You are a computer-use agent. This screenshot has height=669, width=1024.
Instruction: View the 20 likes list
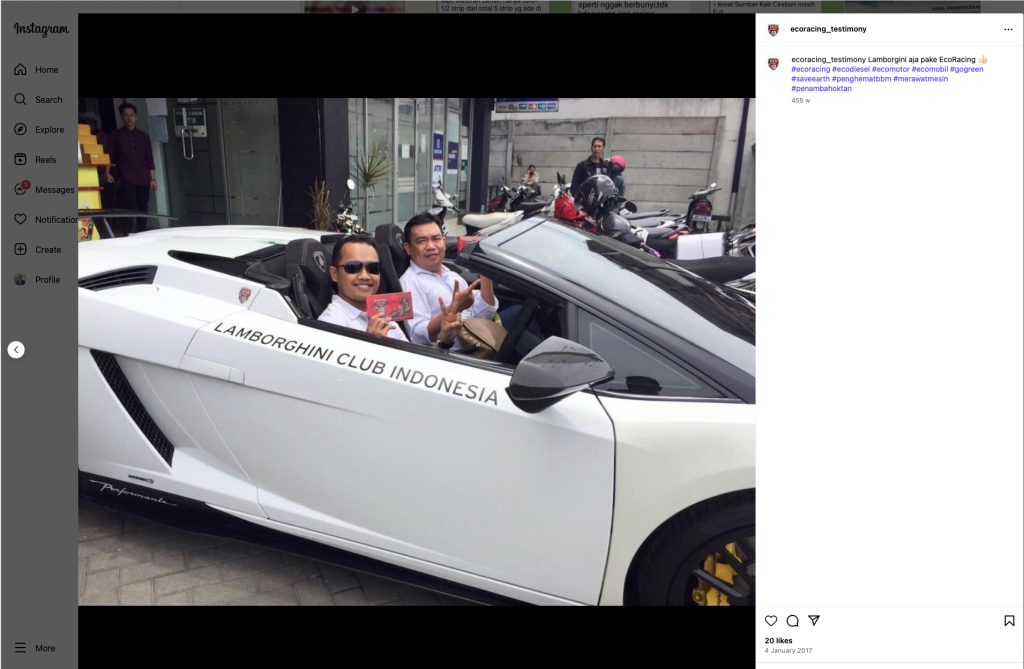tap(778, 640)
